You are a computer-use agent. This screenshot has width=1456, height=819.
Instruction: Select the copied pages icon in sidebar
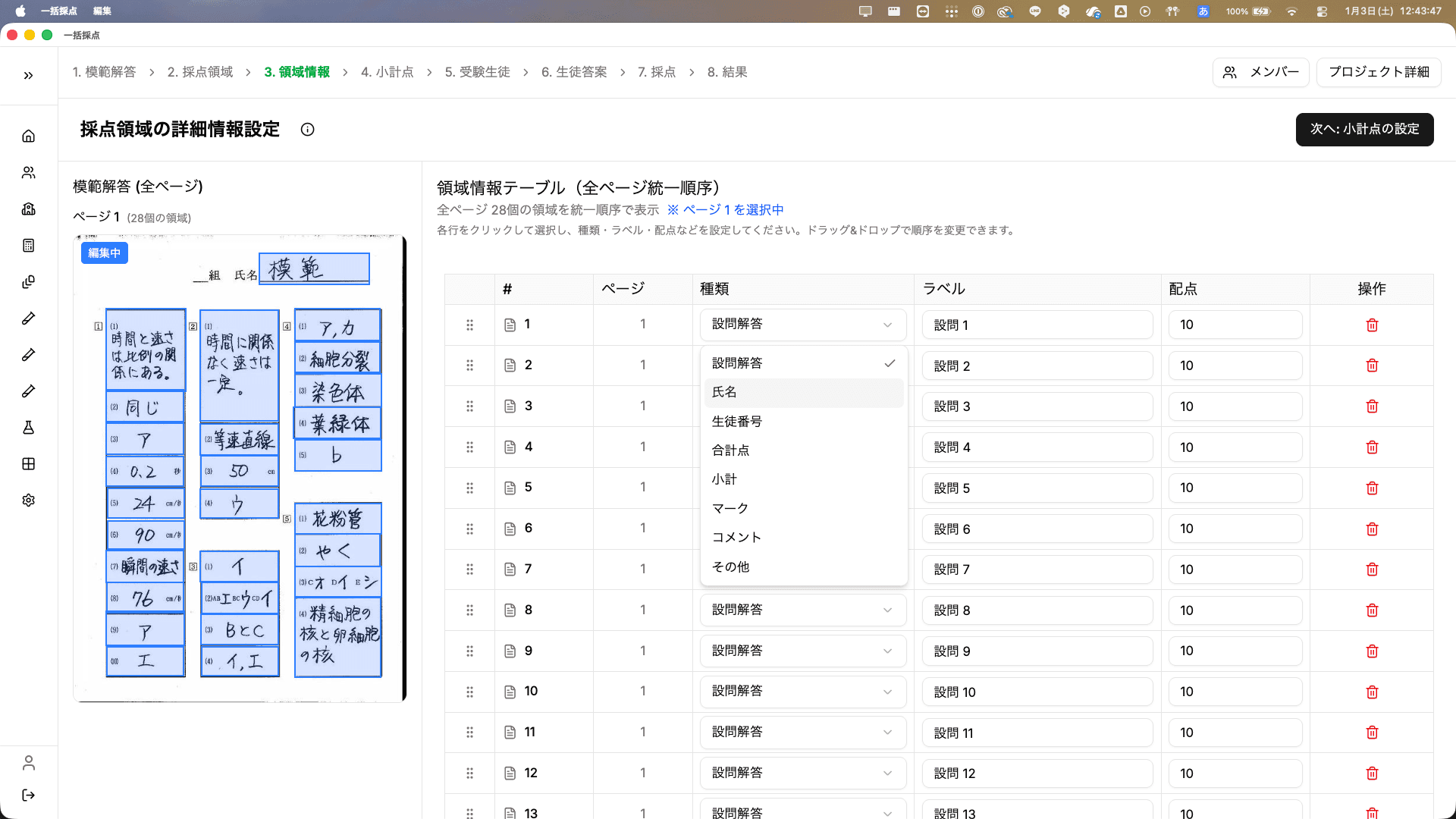(x=28, y=281)
